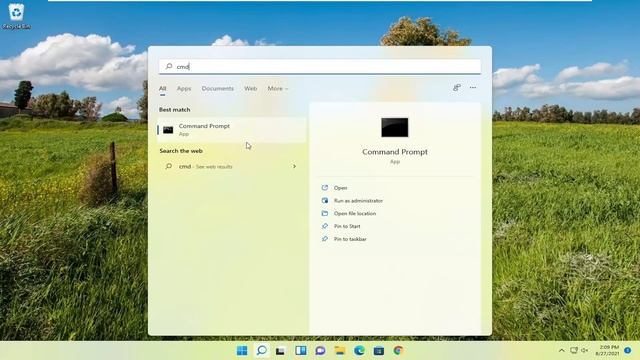This screenshot has width=640, height=360.
Task: Click the large Command Prompt preview thumbnail
Action: (395, 127)
